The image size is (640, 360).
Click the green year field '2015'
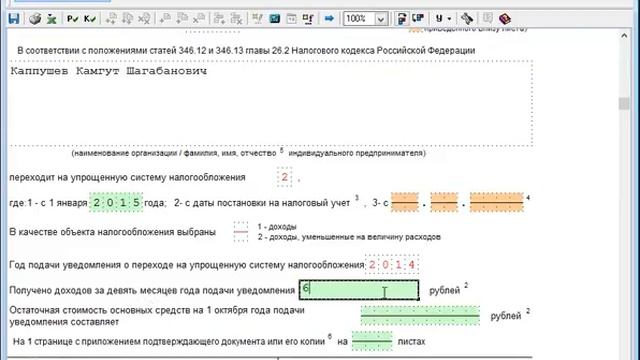(x=116, y=202)
